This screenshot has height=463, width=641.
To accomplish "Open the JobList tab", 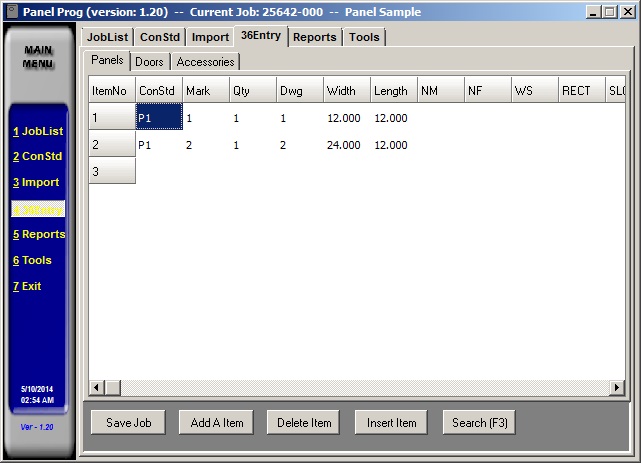I will [107, 37].
